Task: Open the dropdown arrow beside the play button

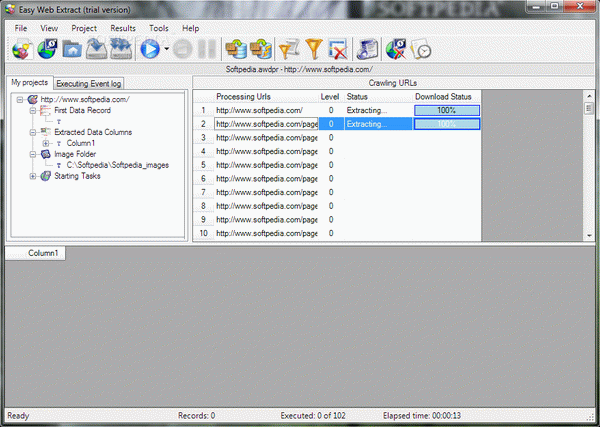Action: (x=166, y=49)
